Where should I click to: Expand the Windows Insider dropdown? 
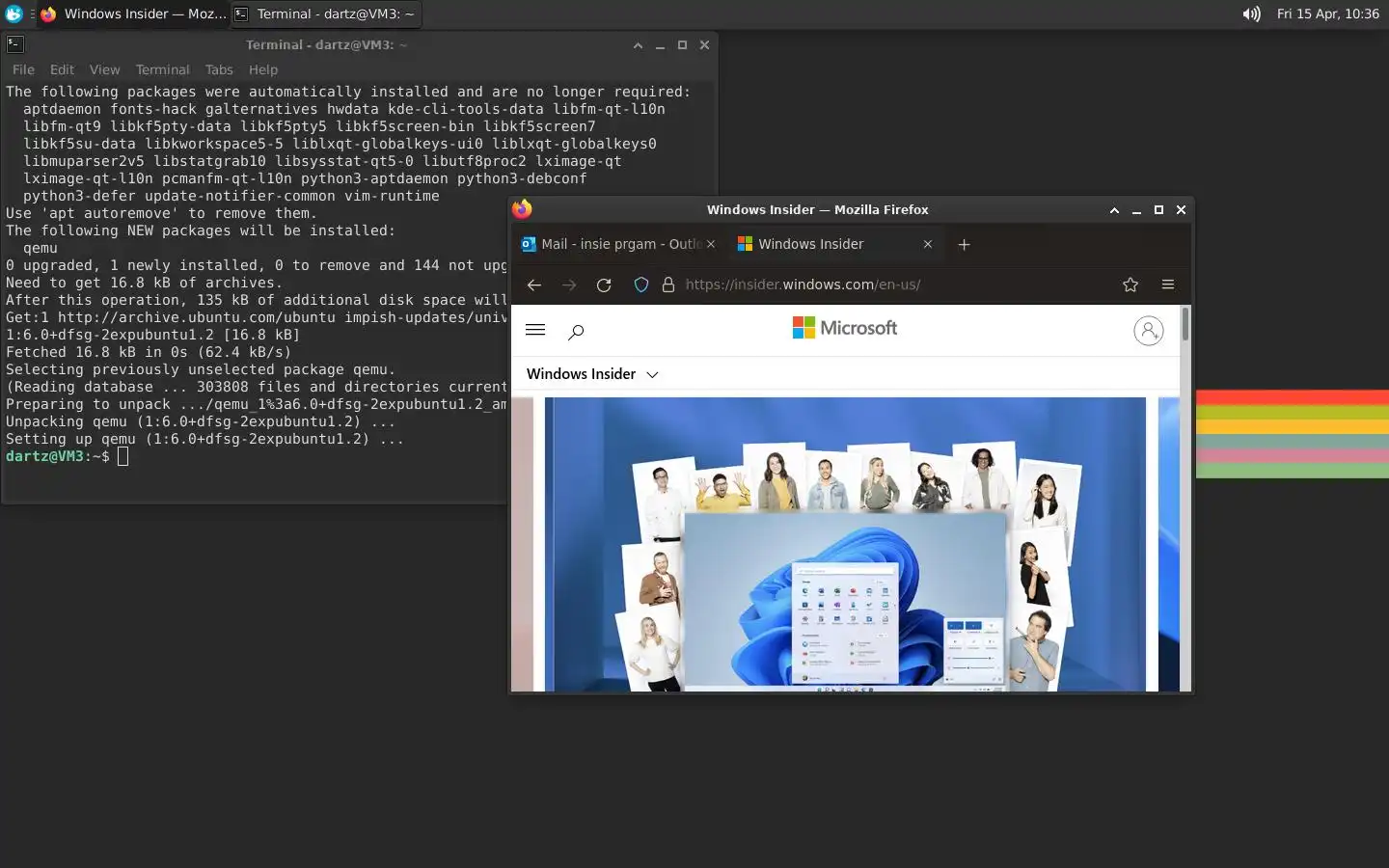click(592, 374)
